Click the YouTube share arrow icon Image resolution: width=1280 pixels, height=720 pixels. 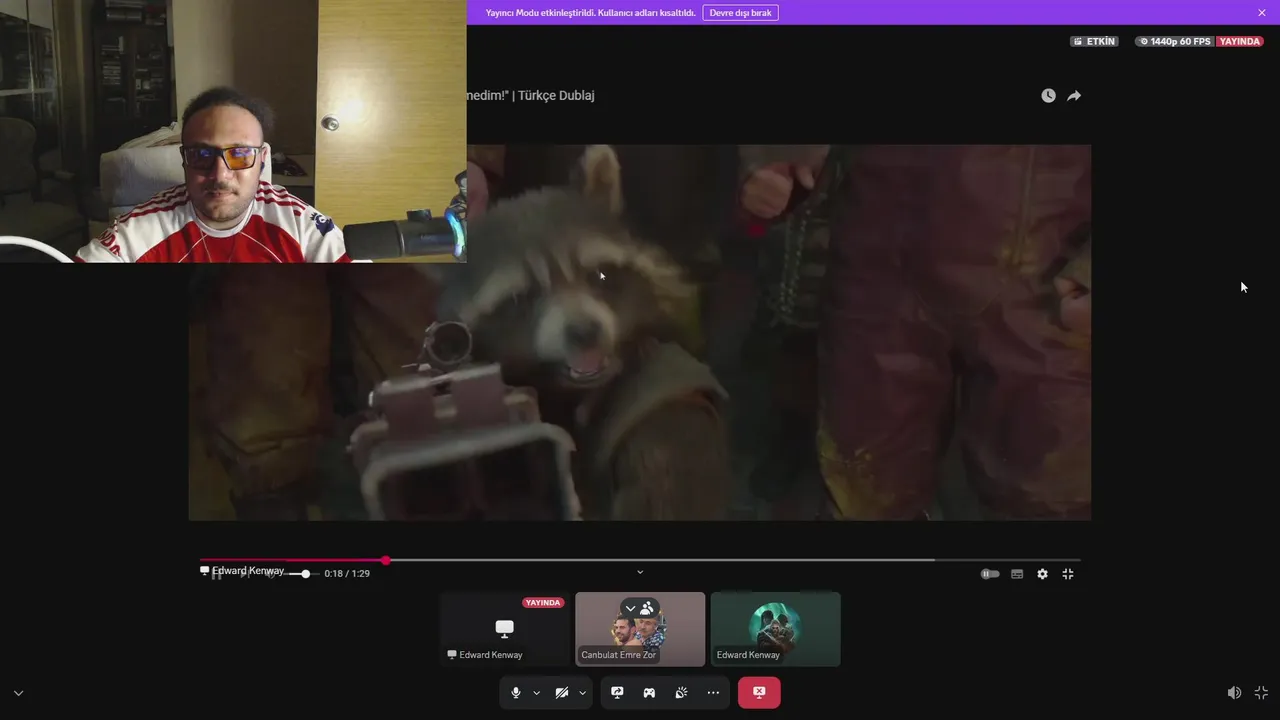(1074, 96)
